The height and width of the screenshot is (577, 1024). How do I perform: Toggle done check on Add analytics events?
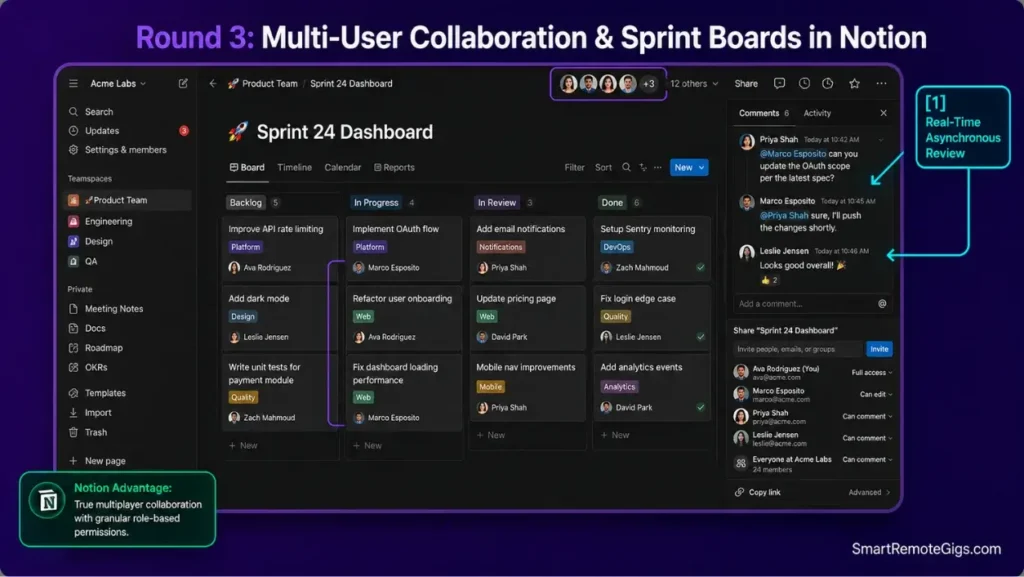coord(701,407)
